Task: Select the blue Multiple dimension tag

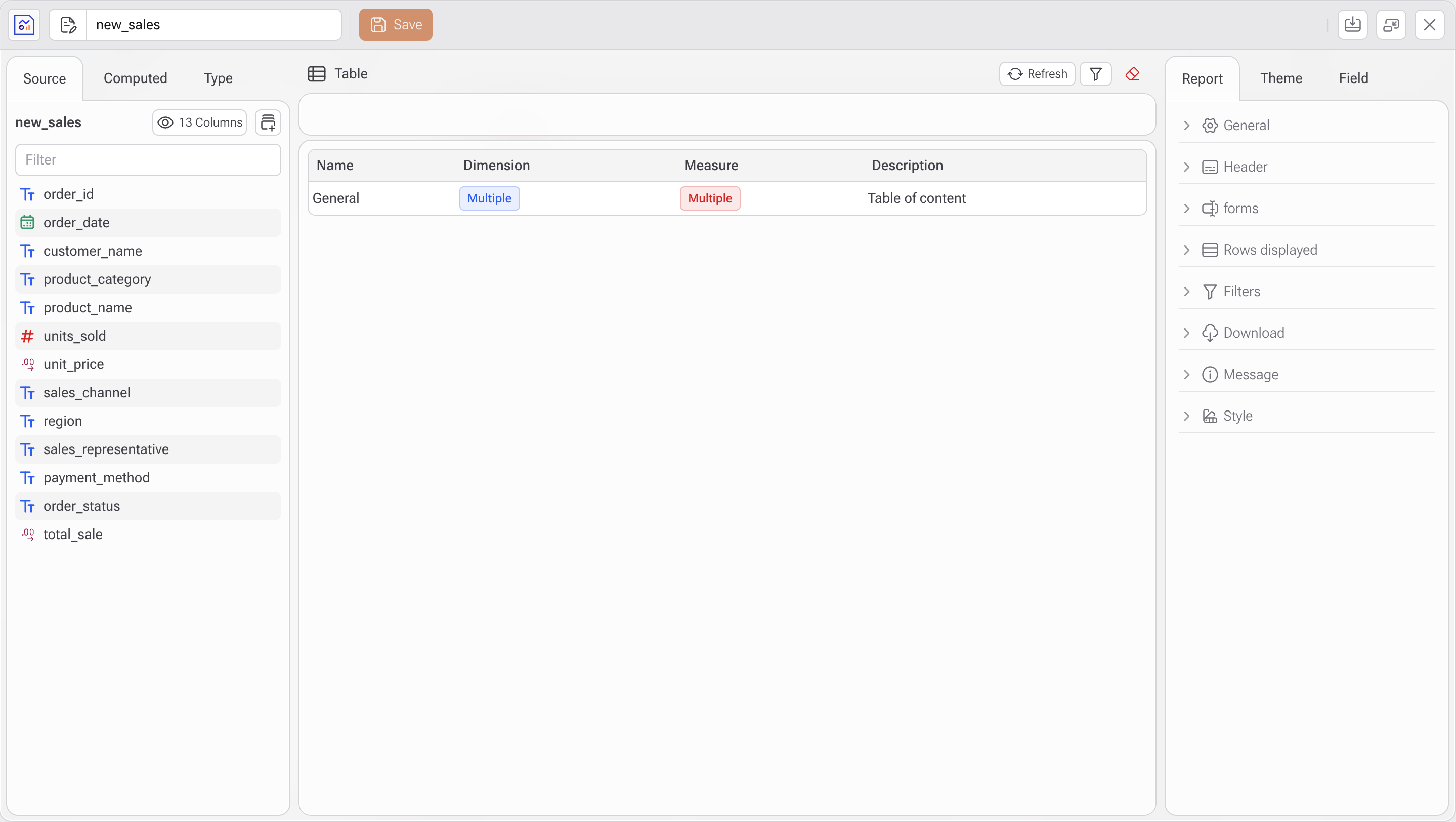Action: [x=489, y=198]
